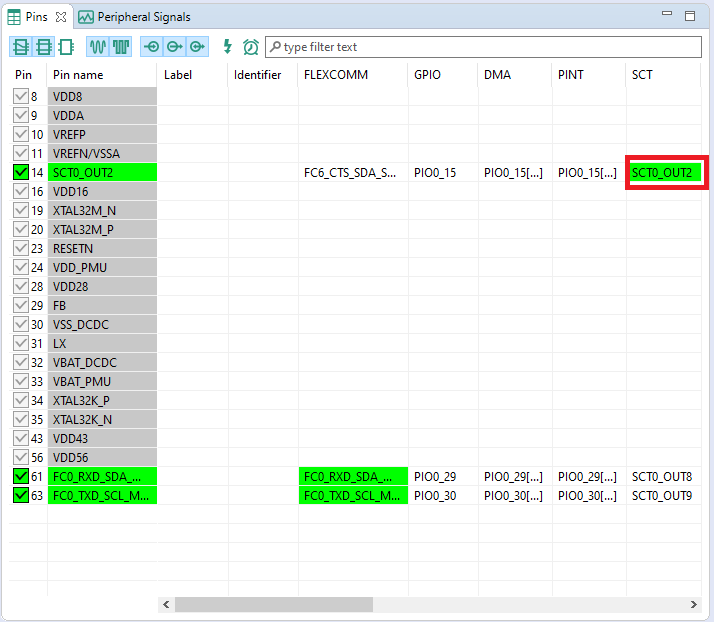Click the crossed-out chip filter icon
The height and width of the screenshot is (637, 715).
[21, 47]
